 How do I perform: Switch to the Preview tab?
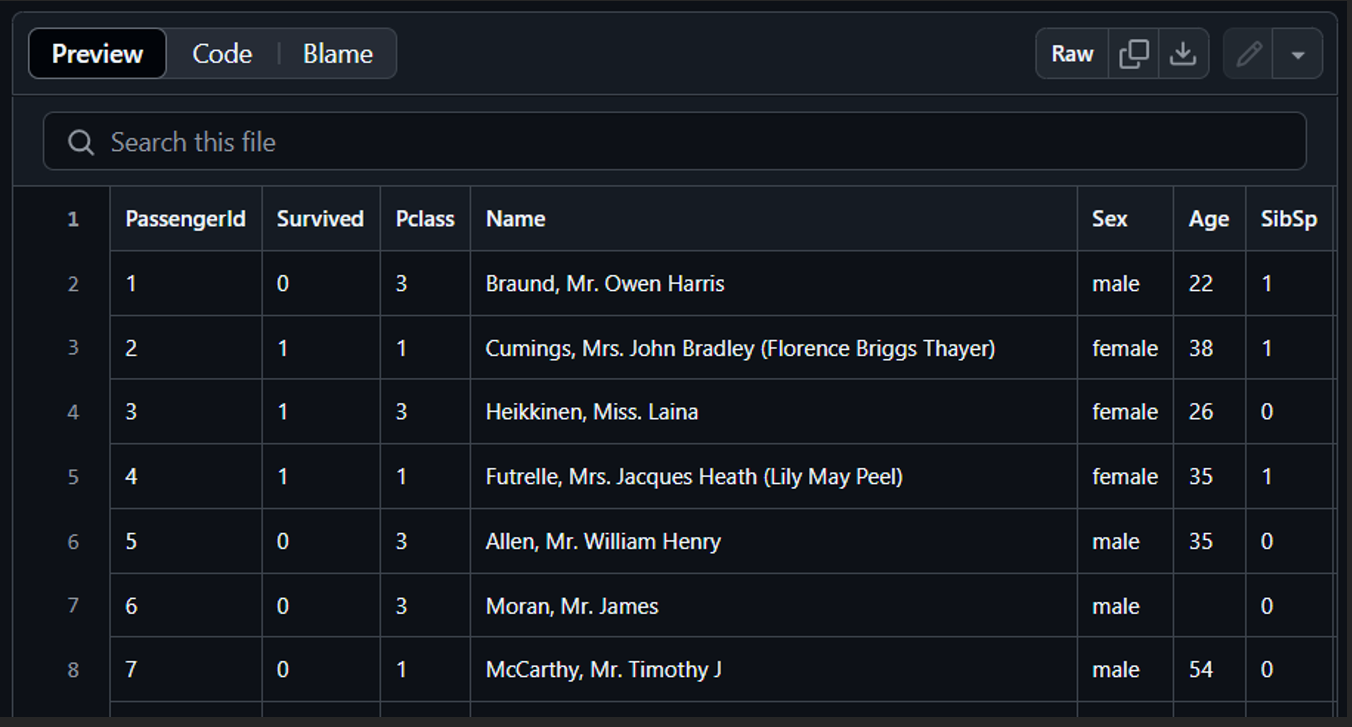click(x=98, y=54)
